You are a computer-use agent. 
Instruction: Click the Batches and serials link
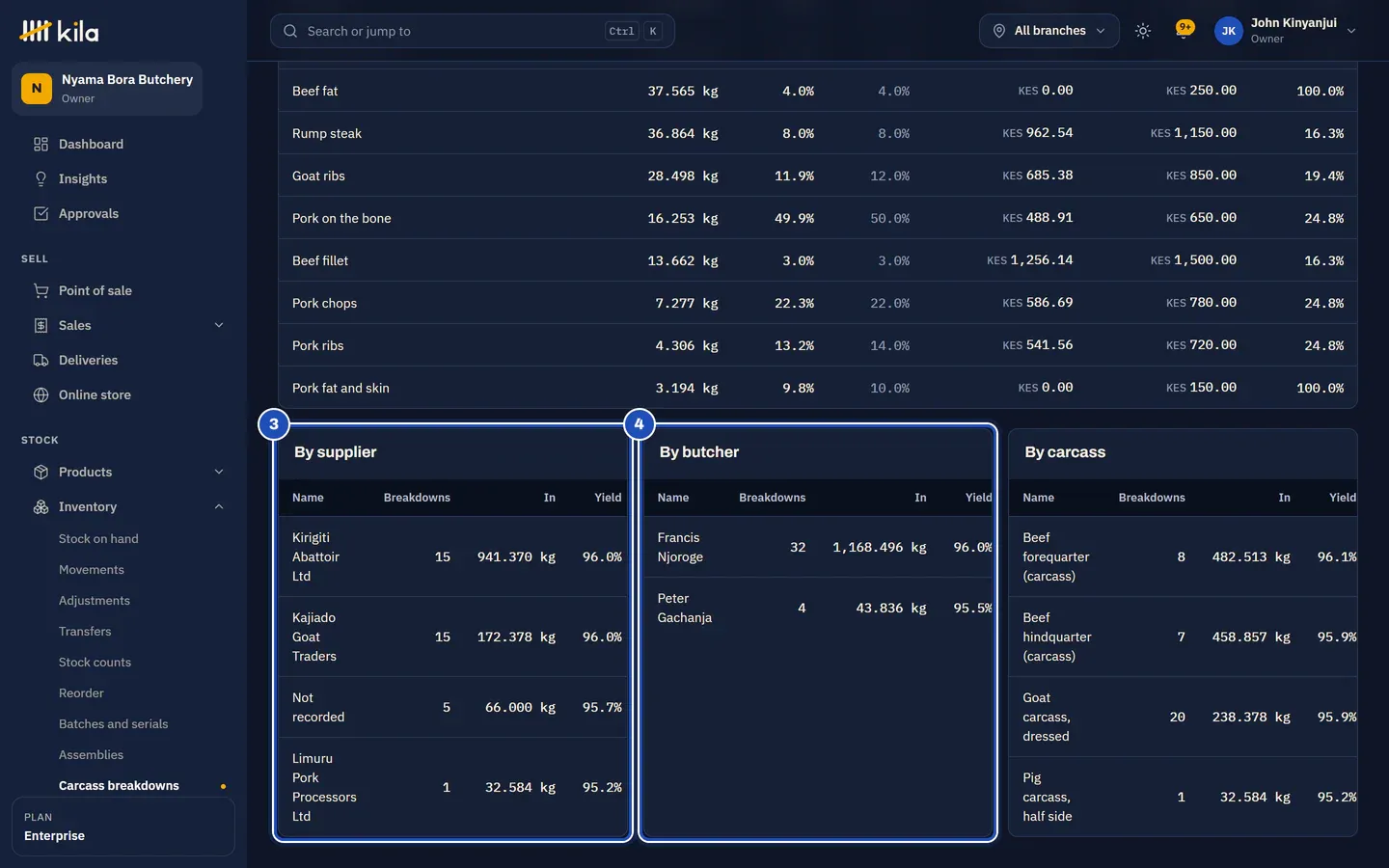point(113,724)
